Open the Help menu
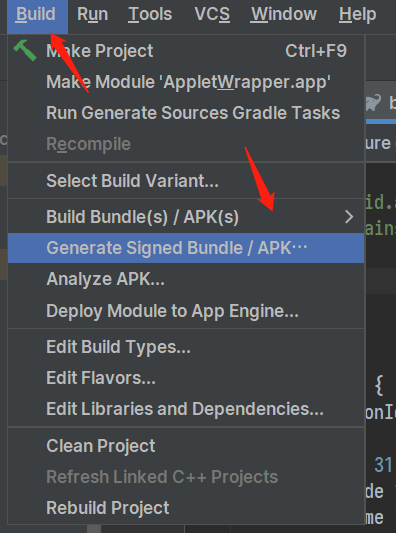 point(357,14)
